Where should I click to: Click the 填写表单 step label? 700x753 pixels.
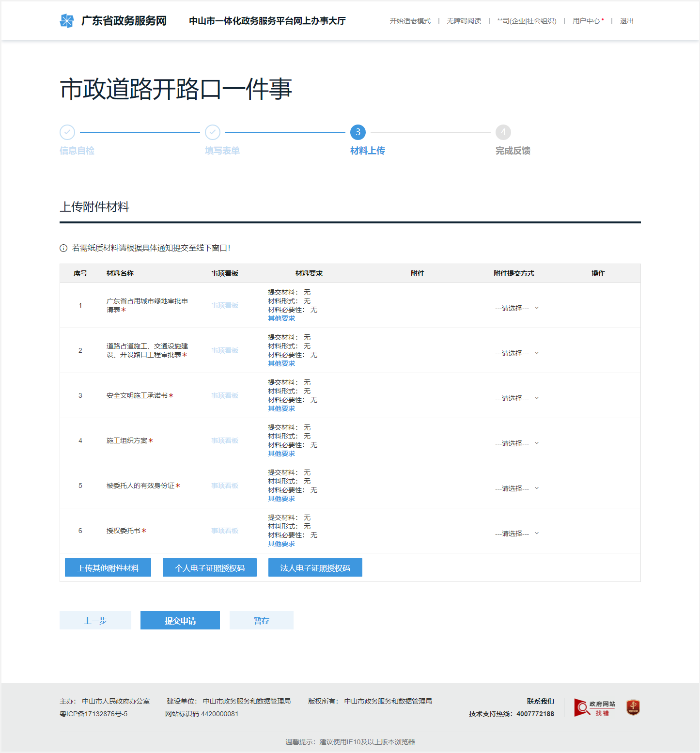click(222, 151)
